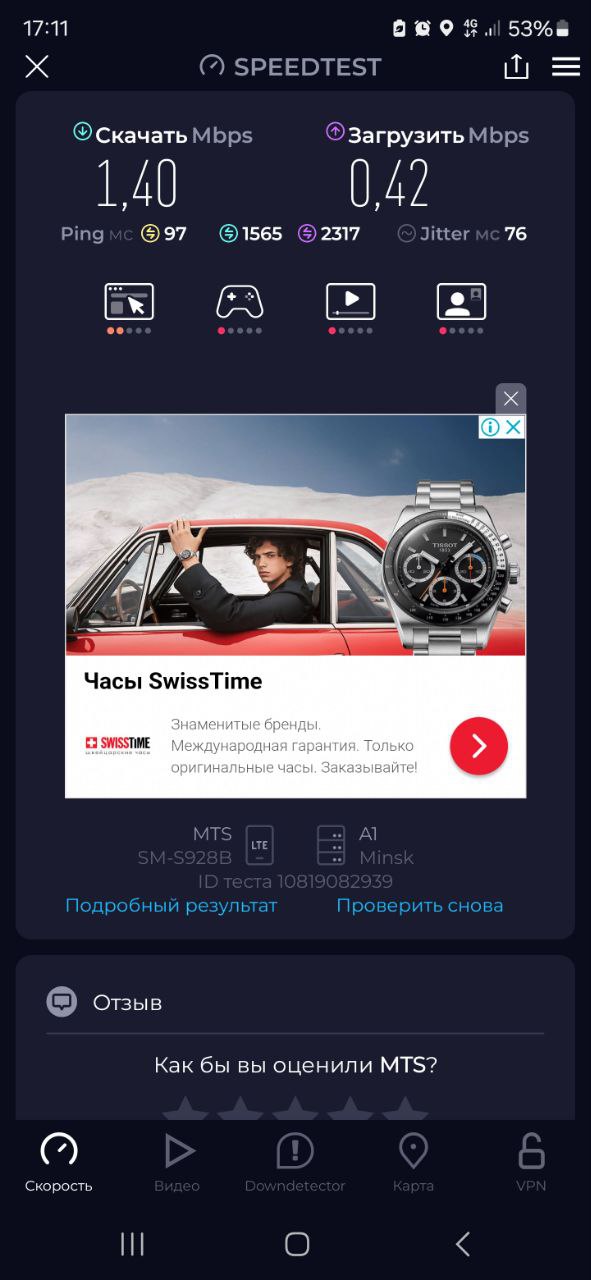Tap the share icon in the header

(515, 67)
